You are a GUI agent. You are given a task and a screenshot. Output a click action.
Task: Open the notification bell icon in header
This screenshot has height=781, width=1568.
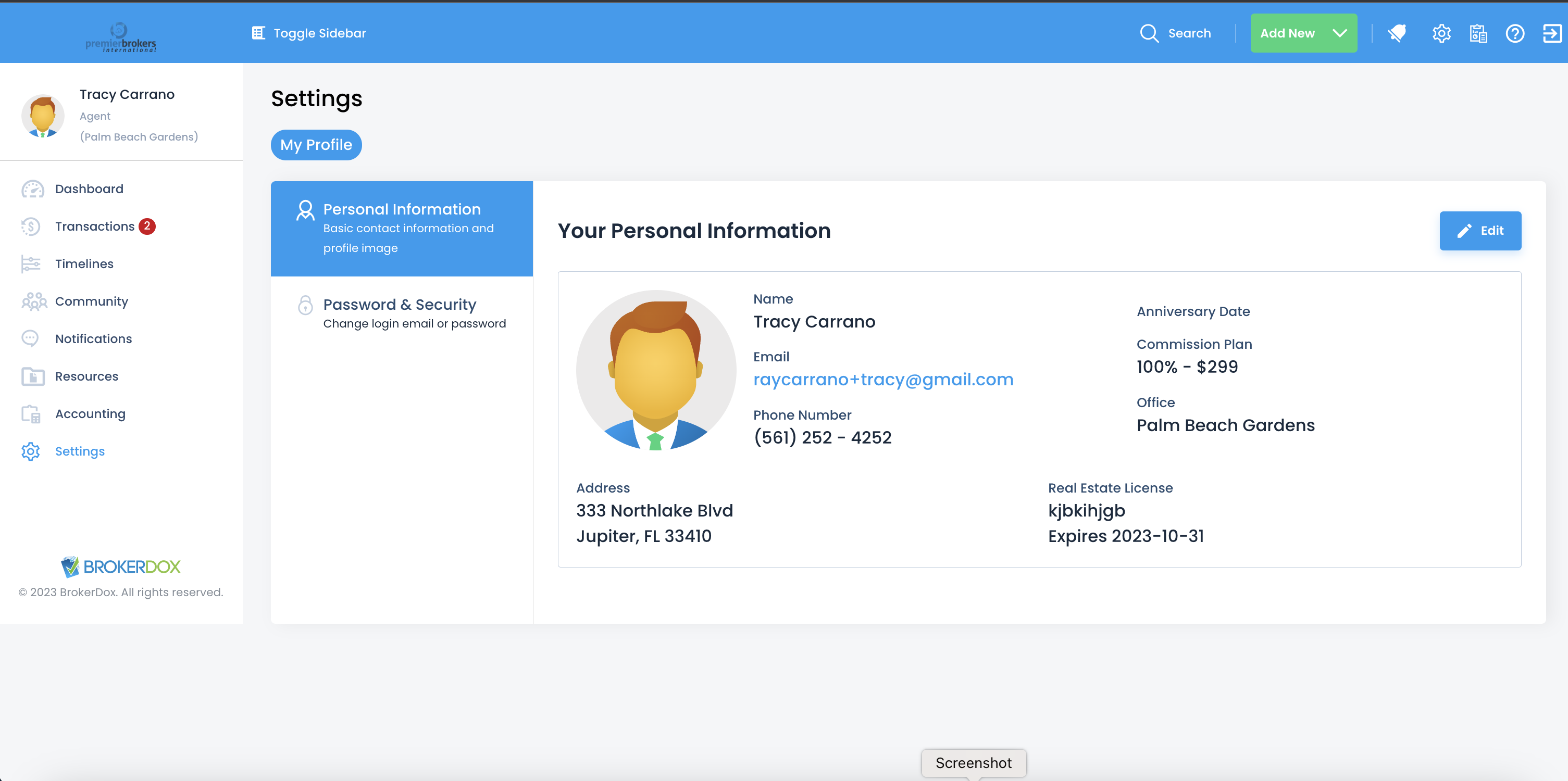coord(1397,33)
